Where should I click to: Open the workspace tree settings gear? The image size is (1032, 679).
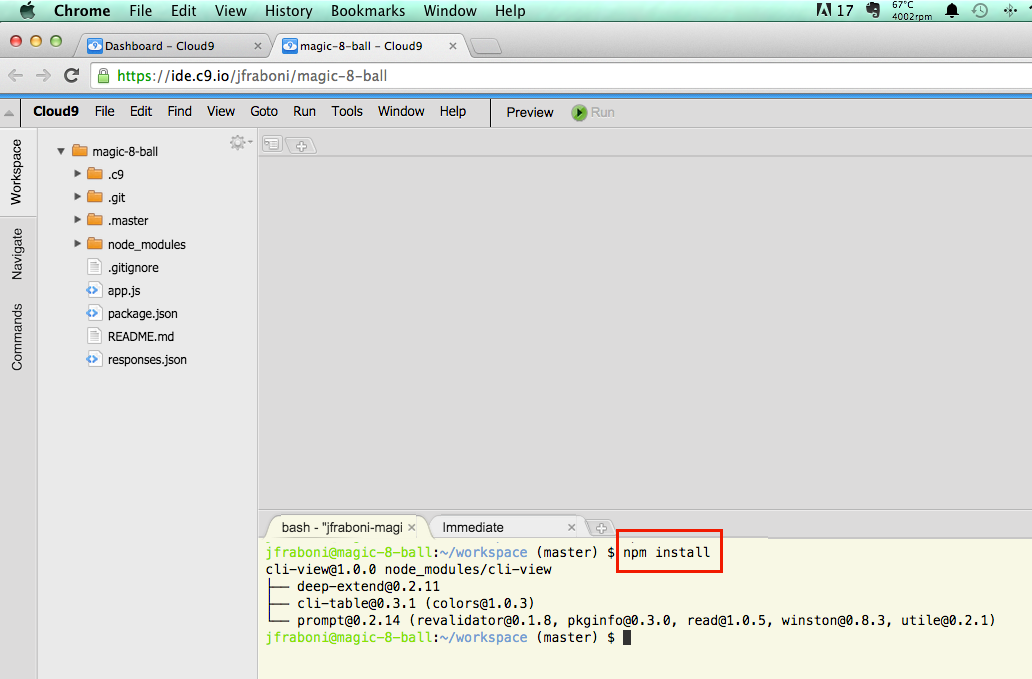click(x=240, y=142)
